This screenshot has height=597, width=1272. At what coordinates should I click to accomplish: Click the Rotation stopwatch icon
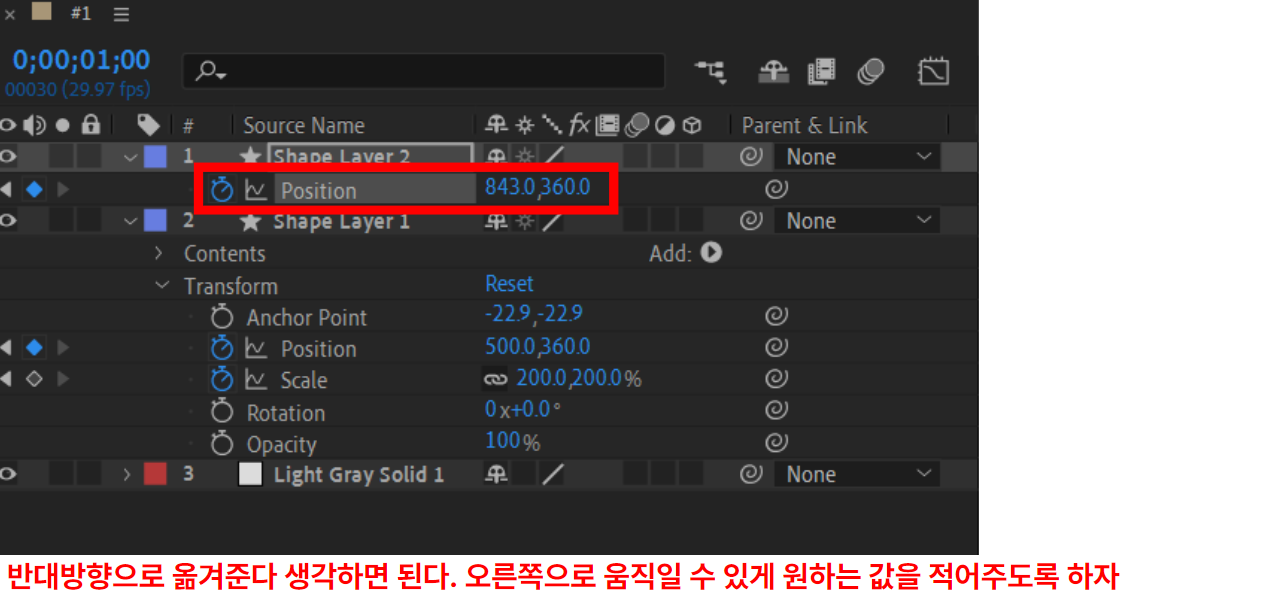pos(222,412)
